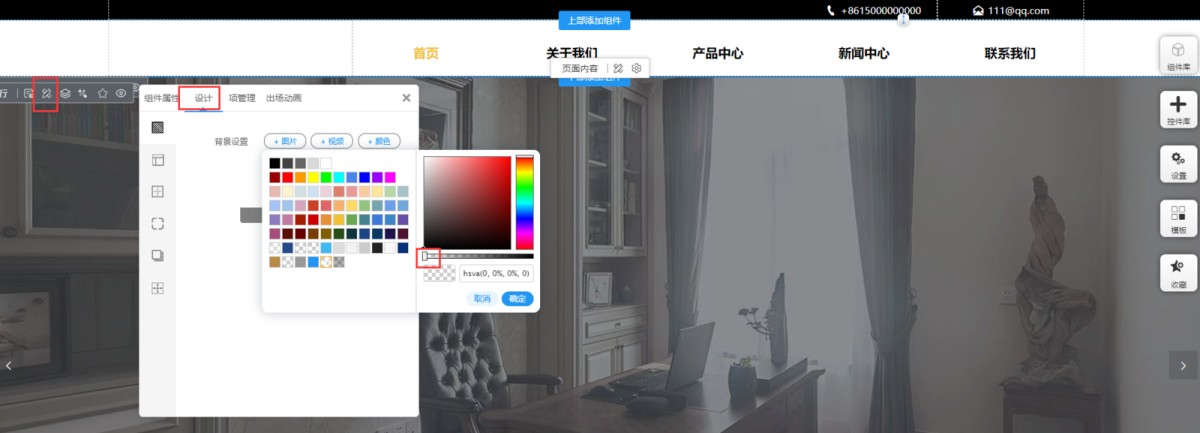Pick the black swatch in top row
Screen dimensions: 1200x433
pos(274,163)
